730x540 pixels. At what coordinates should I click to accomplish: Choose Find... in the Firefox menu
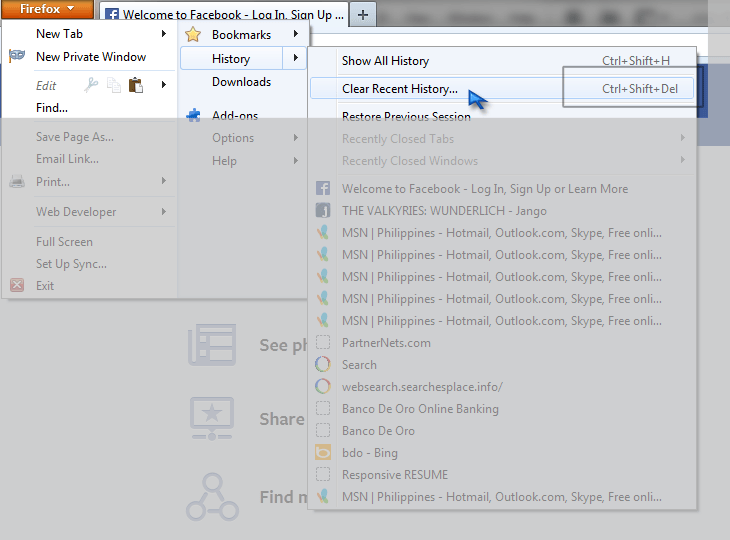(52, 108)
